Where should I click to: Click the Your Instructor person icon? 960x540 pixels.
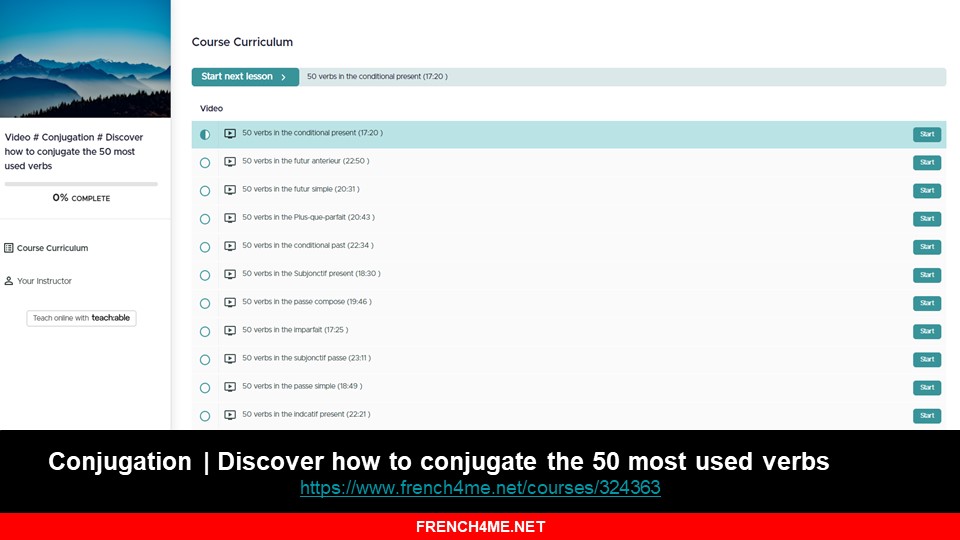pyautogui.click(x=9, y=281)
